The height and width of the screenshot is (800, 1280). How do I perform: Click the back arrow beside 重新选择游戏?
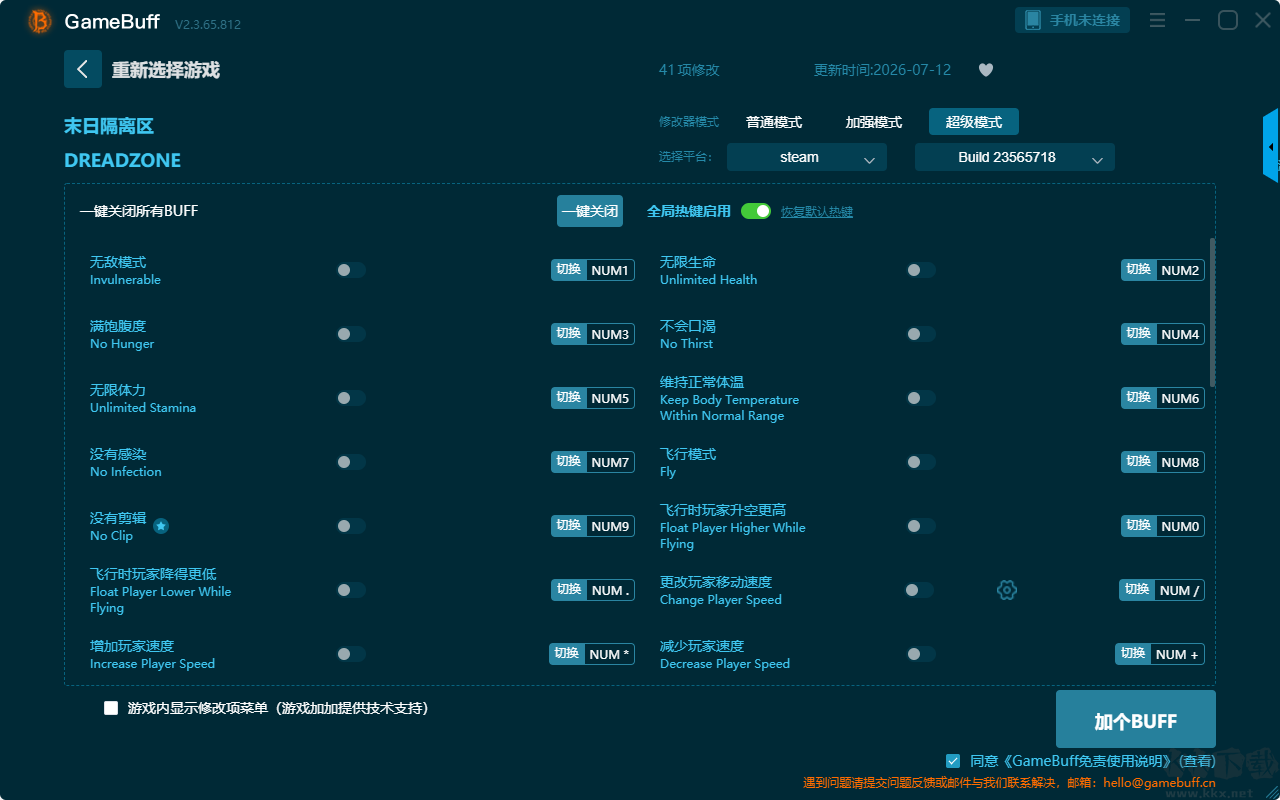pyautogui.click(x=83, y=69)
